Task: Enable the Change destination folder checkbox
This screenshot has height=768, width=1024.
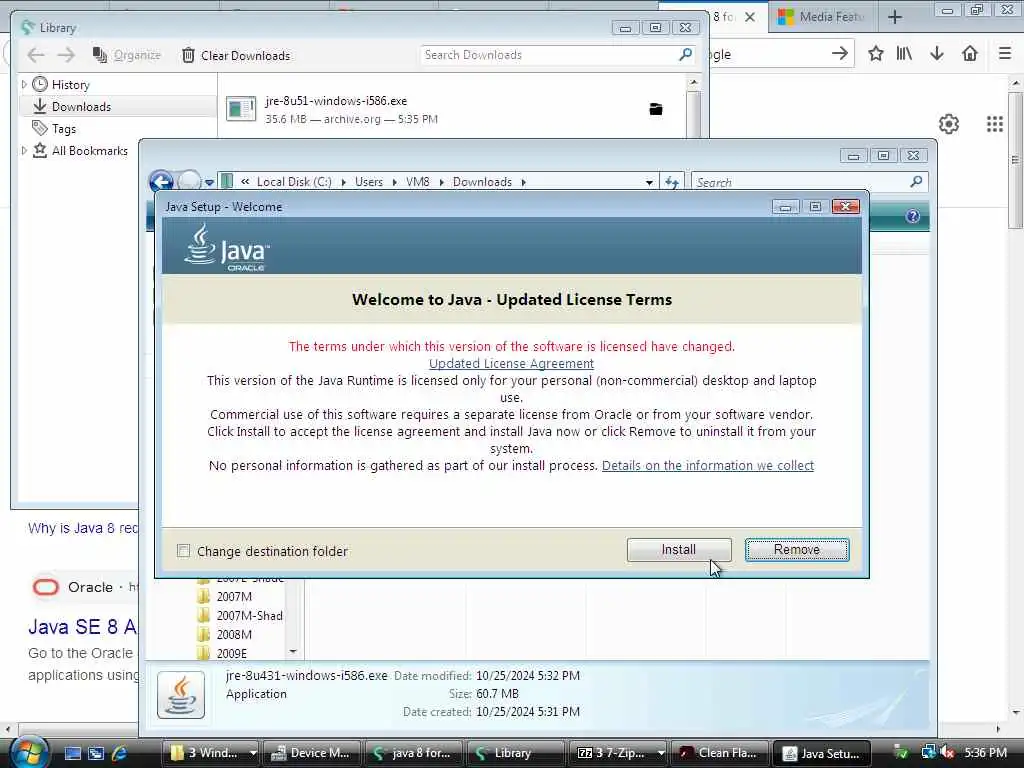Action: (x=184, y=551)
